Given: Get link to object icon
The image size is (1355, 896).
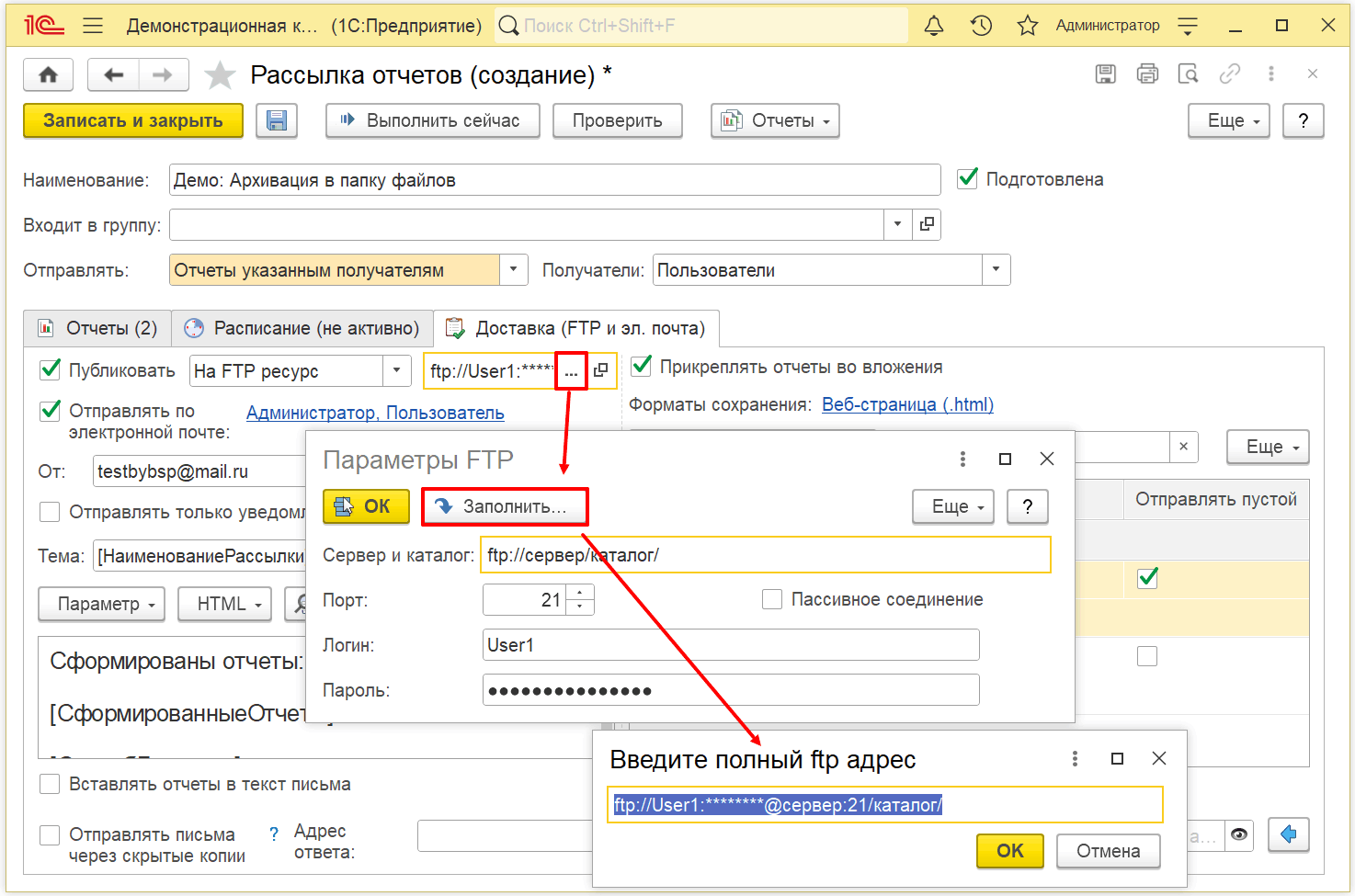Looking at the screenshot, I should point(1230,74).
